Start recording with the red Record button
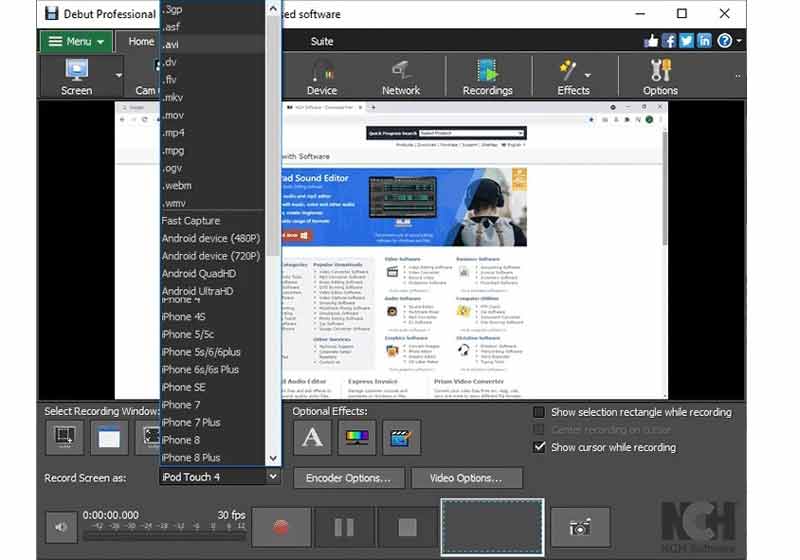The height and width of the screenshot is (560, 800). click(x=281, y=527)
